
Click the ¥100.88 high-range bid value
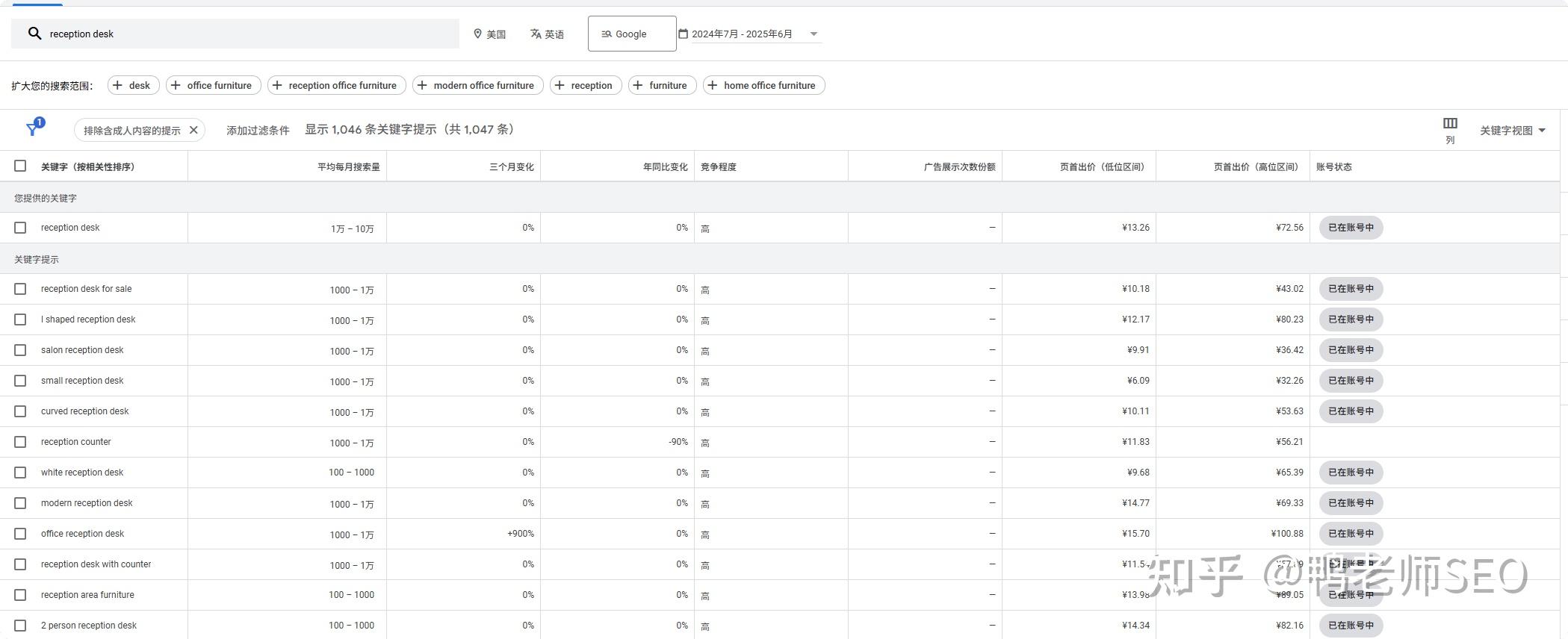[x=1287, y=534]
